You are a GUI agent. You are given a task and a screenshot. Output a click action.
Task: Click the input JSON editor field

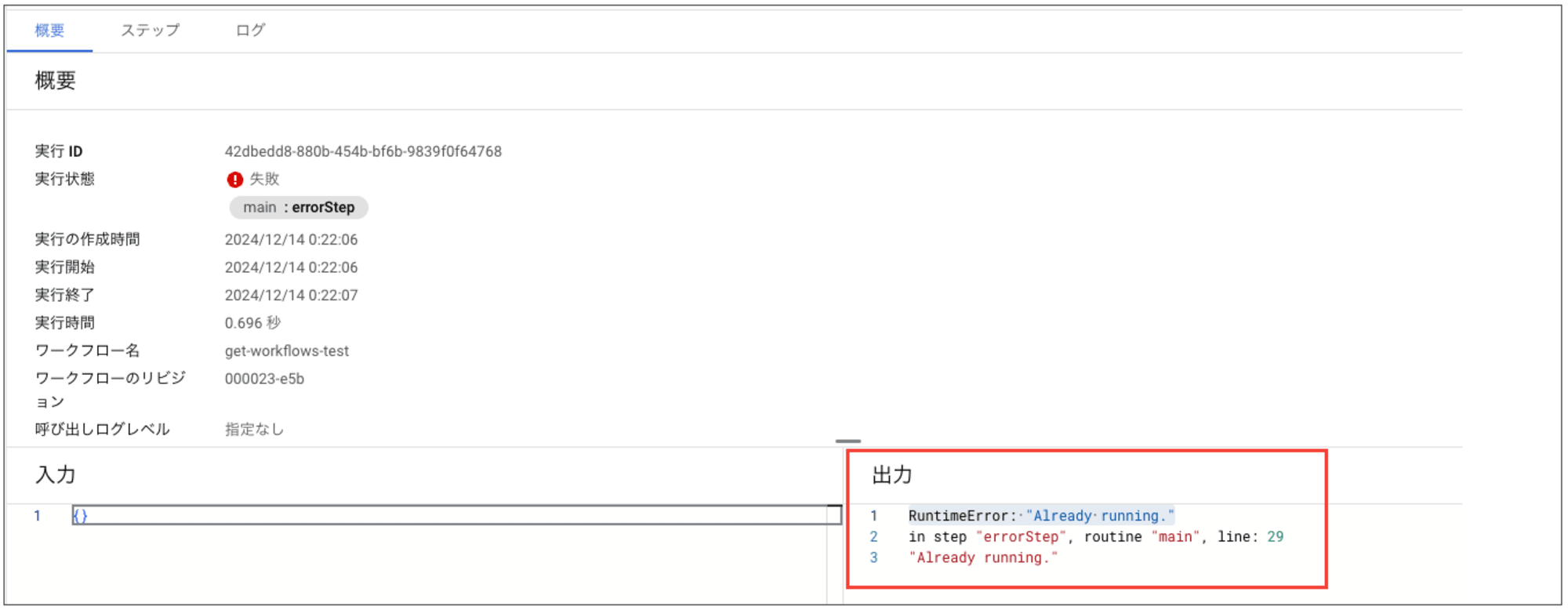point(456,515)
